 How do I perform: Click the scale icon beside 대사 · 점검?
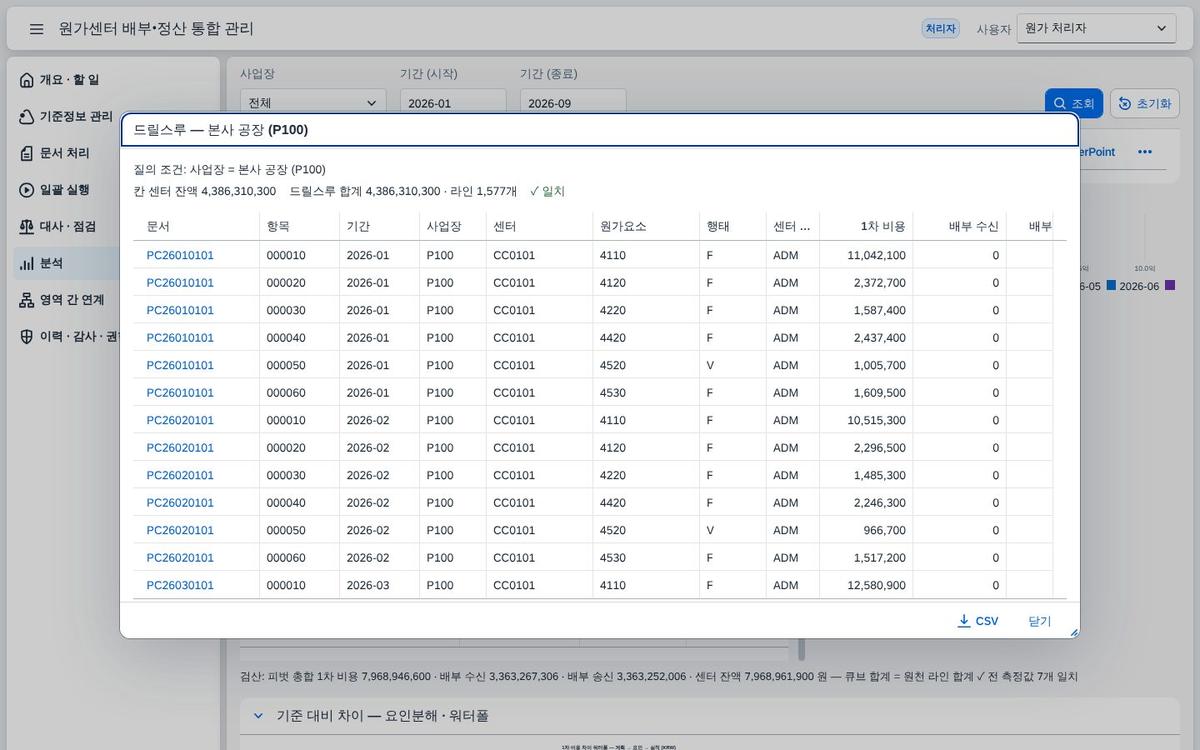pos(27,227)
